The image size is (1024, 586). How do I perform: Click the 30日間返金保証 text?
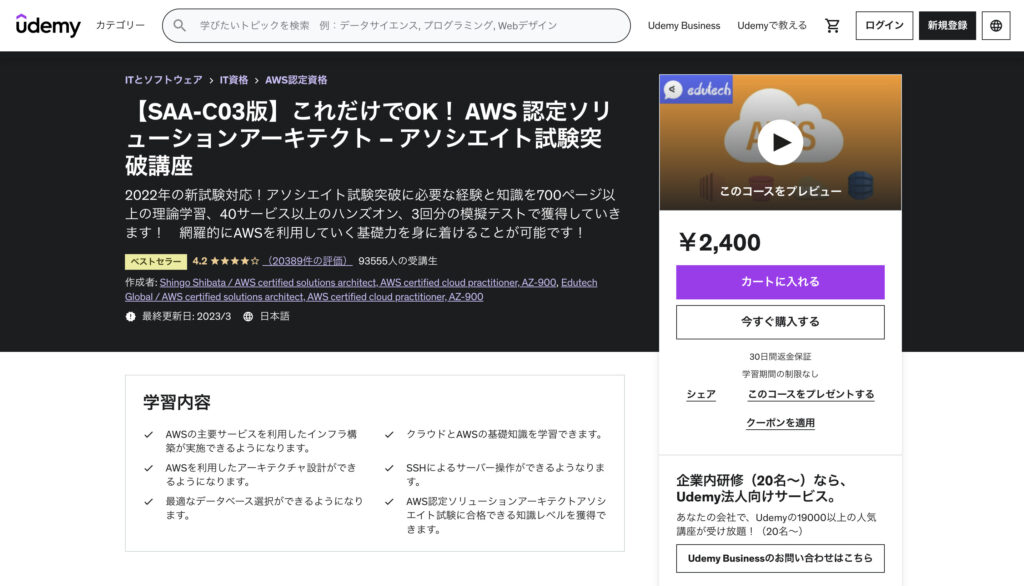[x=780, y=357]
